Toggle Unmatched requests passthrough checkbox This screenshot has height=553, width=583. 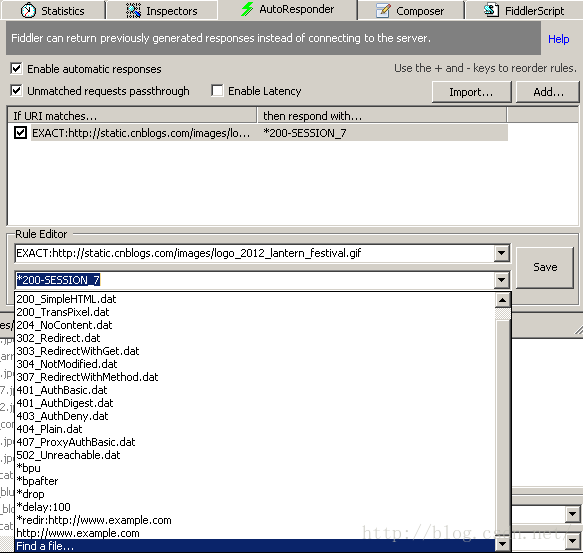(16, 90)
